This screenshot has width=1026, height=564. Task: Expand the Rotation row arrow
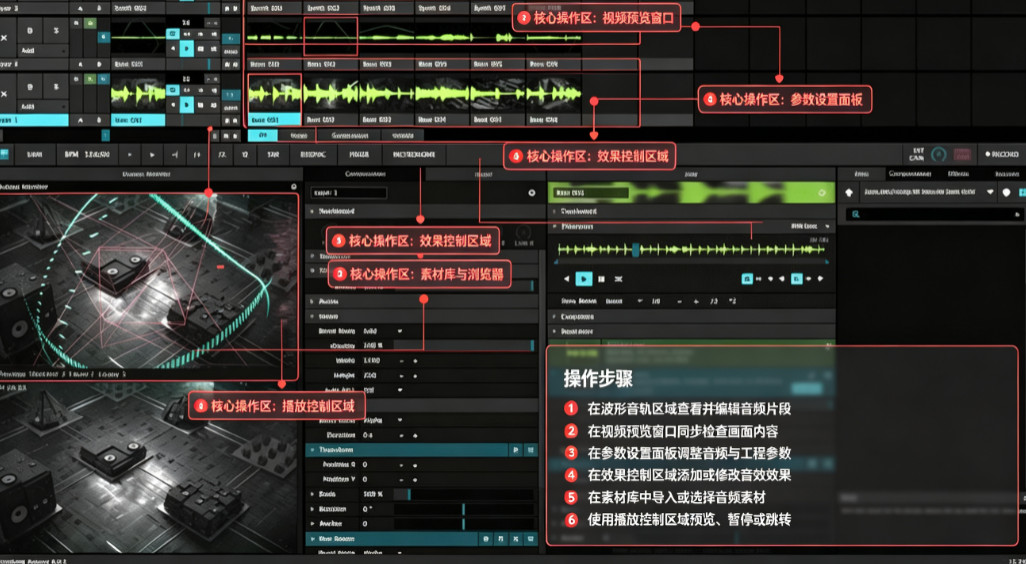[x=312, y=509]
